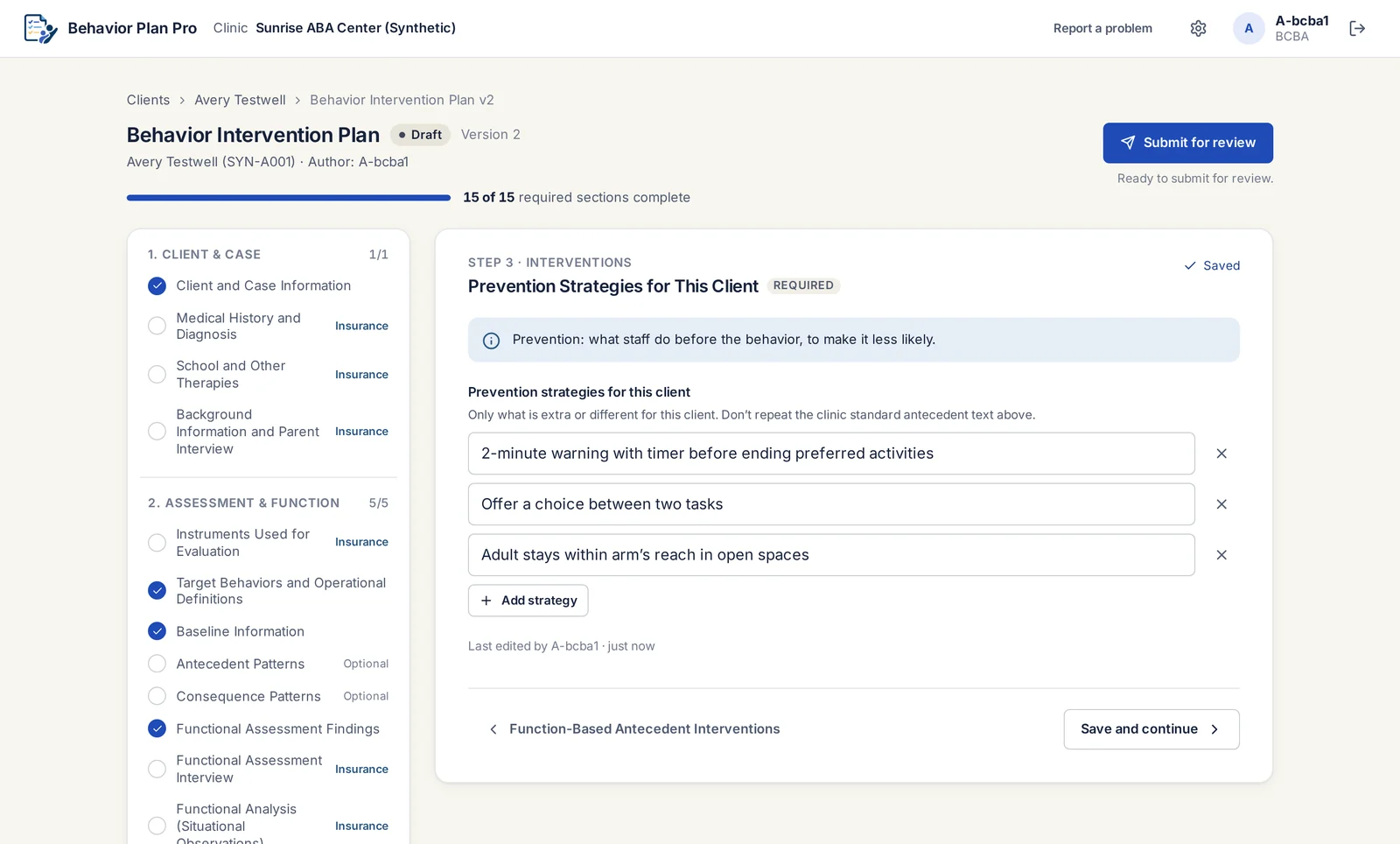
Task: Click the REQUIRED badge next to section title
Action: [x=803, y=285]
